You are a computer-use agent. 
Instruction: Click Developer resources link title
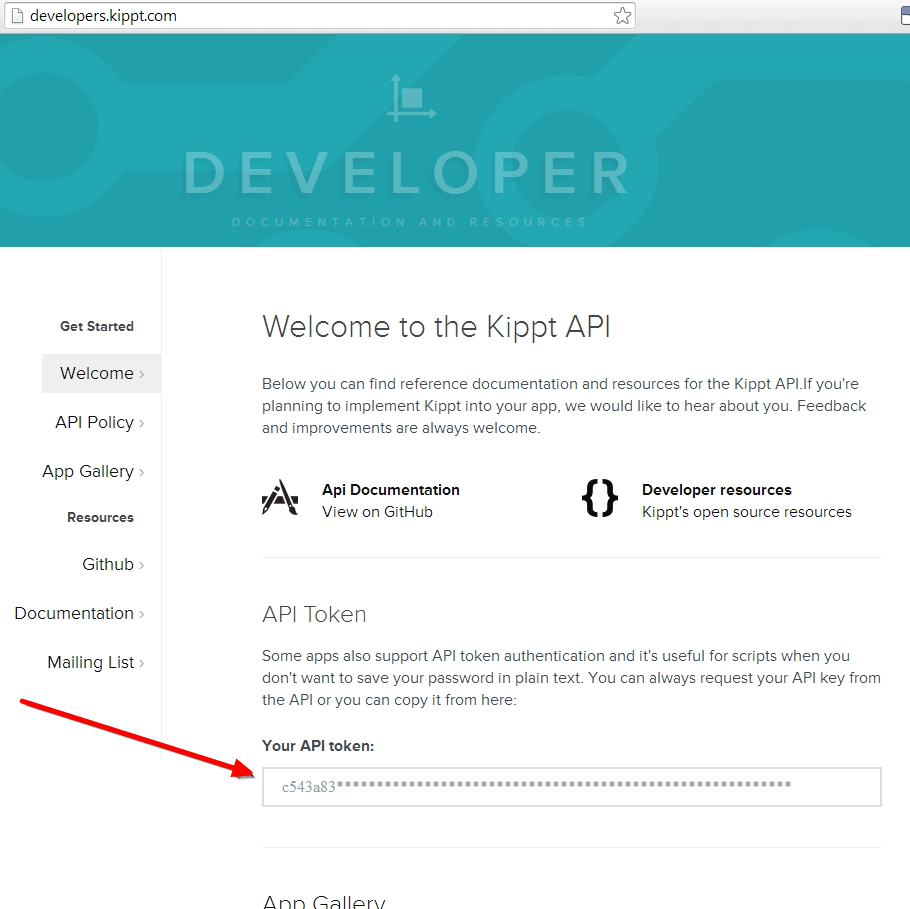click(717, 490)
